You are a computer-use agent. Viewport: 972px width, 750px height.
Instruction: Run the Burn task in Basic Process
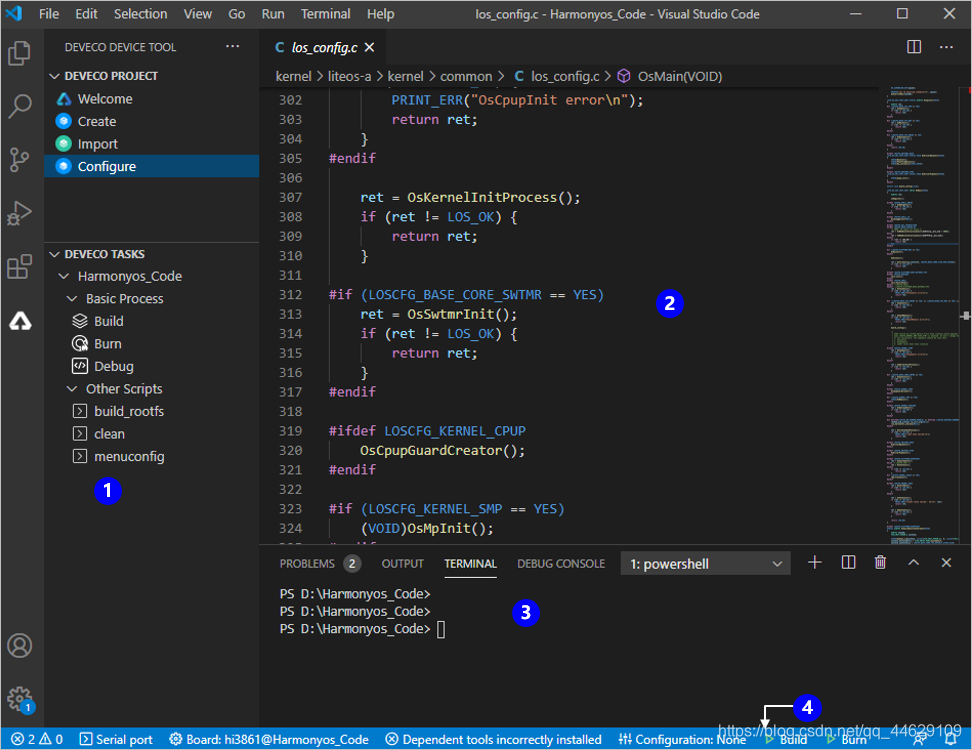coord(152,343)
